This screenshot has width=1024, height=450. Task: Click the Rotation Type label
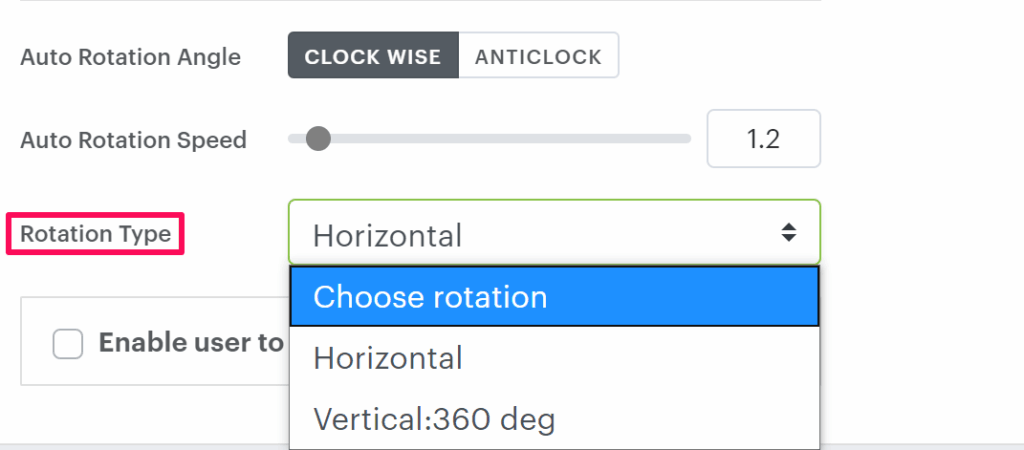click(95, 235)
